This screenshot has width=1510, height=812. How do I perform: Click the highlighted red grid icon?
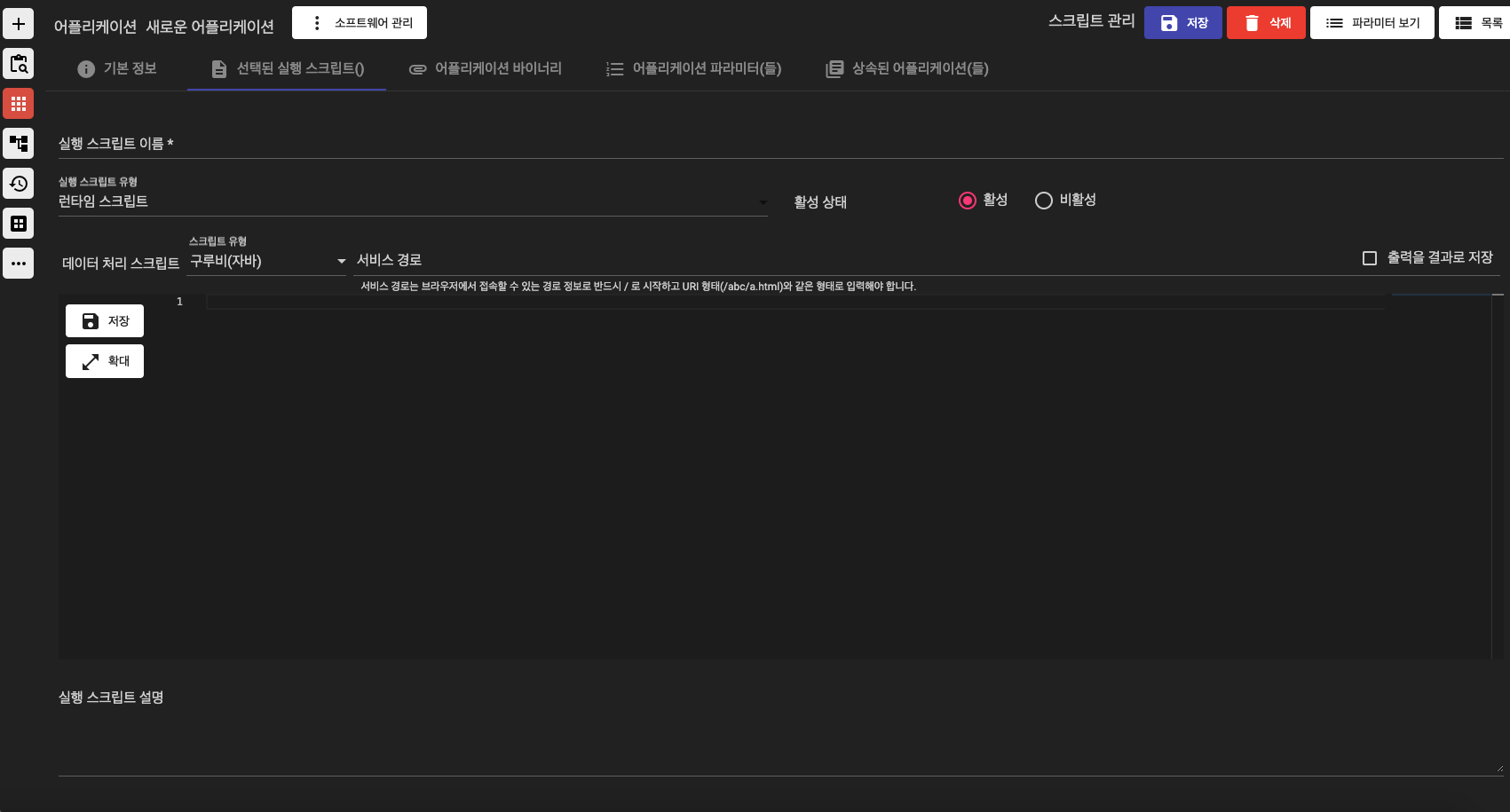click(18, 103)
